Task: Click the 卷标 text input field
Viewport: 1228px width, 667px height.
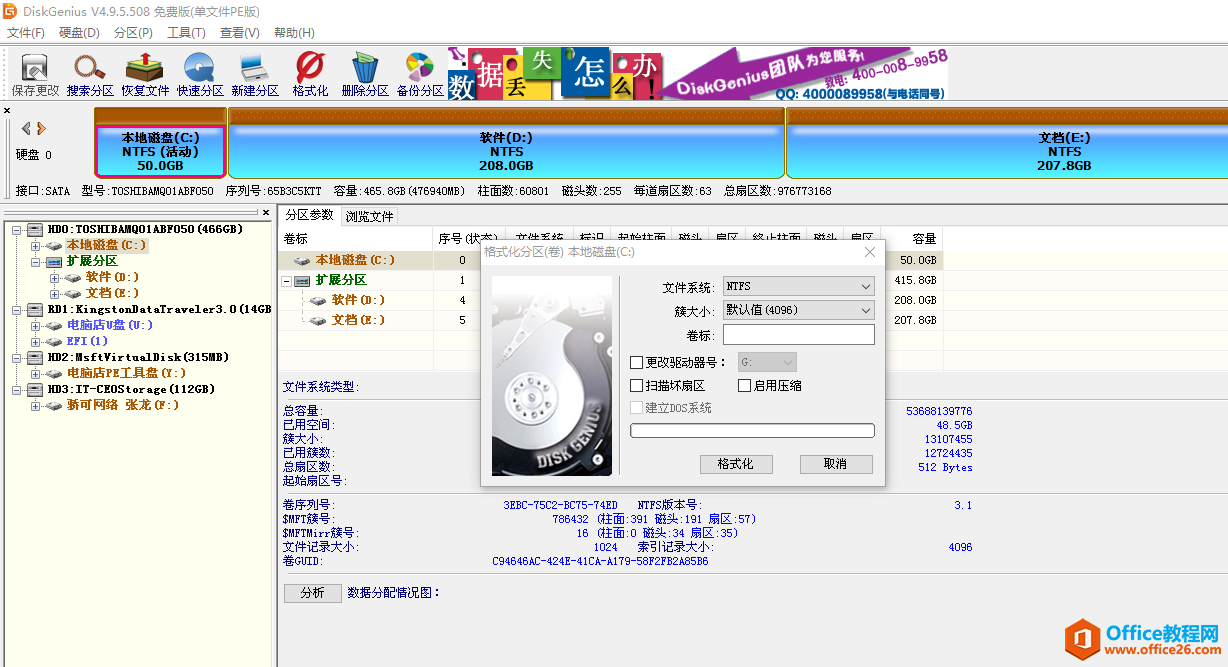Action: (798, 334)
